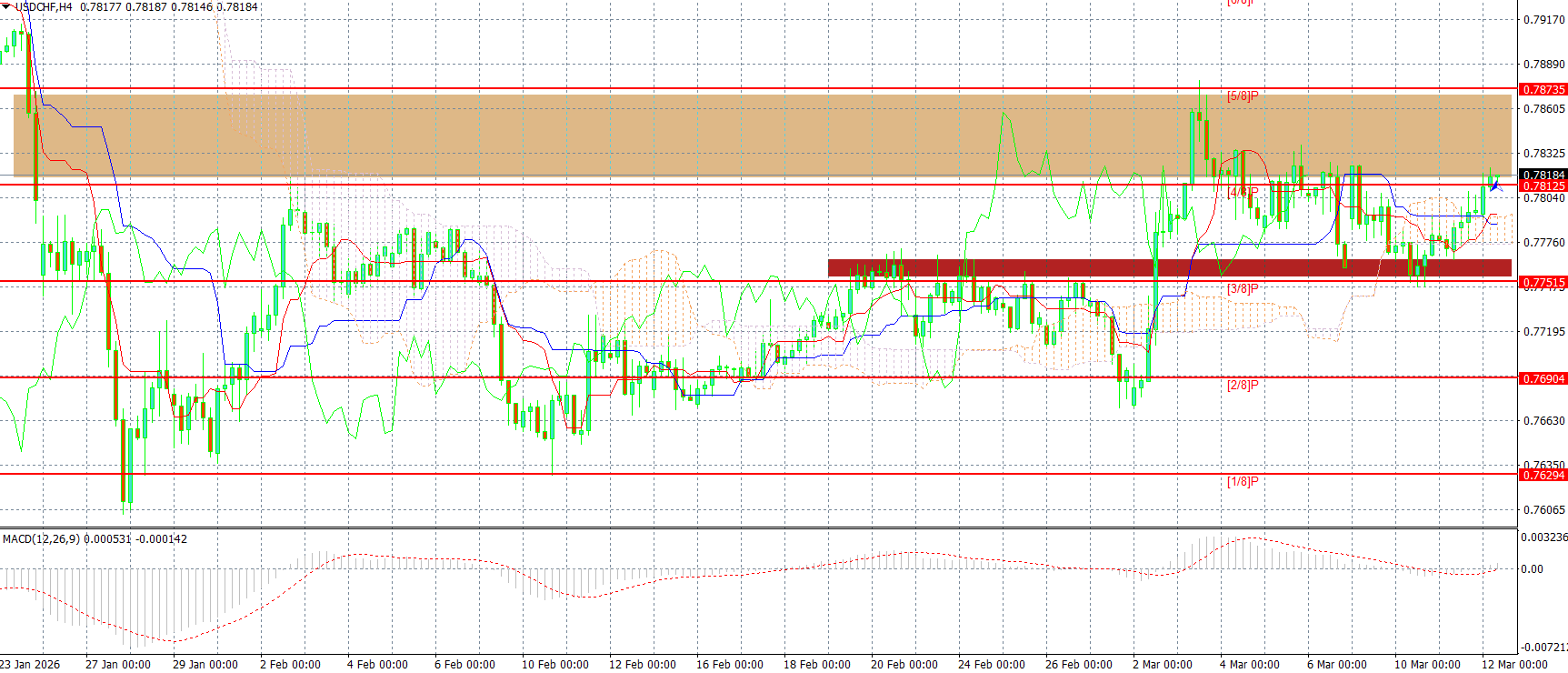Click the red 0.78735 price label
The image size is (1568, 673).
(1543, 89)
